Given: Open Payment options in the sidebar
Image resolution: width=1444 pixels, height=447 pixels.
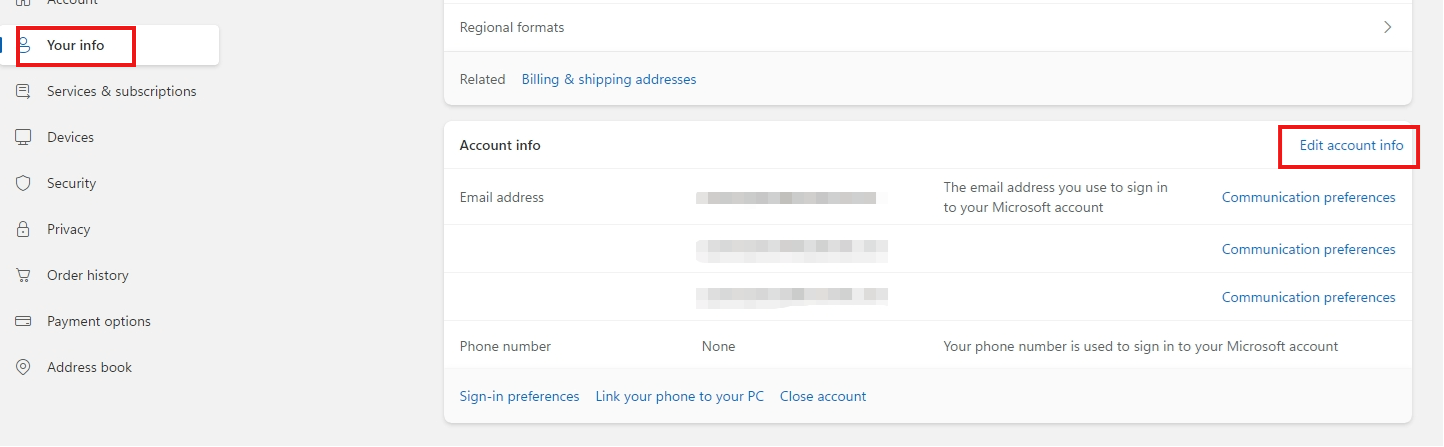Looking at the screenshot, I should (98, 321).
